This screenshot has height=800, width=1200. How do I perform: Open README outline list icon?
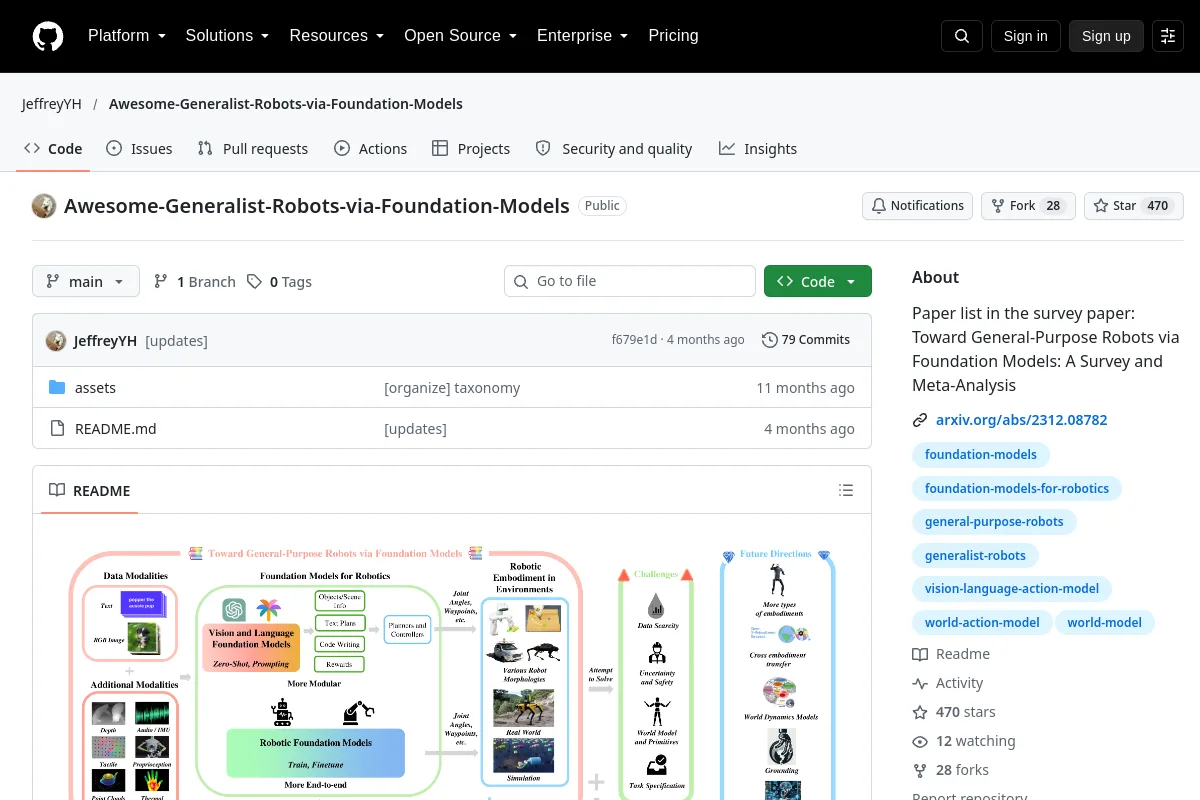[846, 490]
